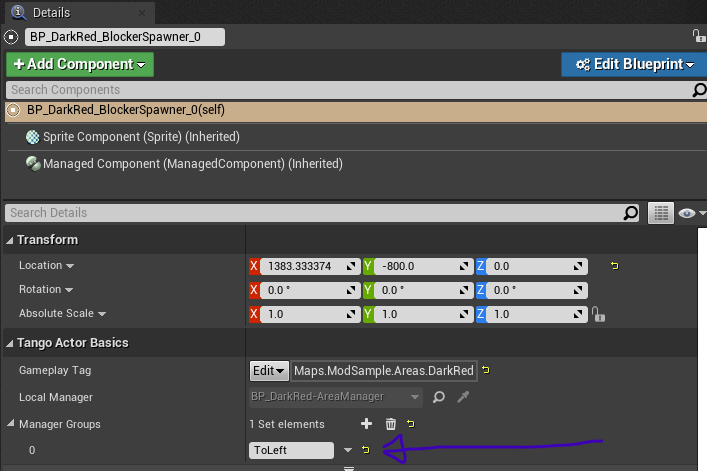
Task: Open the Add Component dropdown
Action: coord(80,64)
